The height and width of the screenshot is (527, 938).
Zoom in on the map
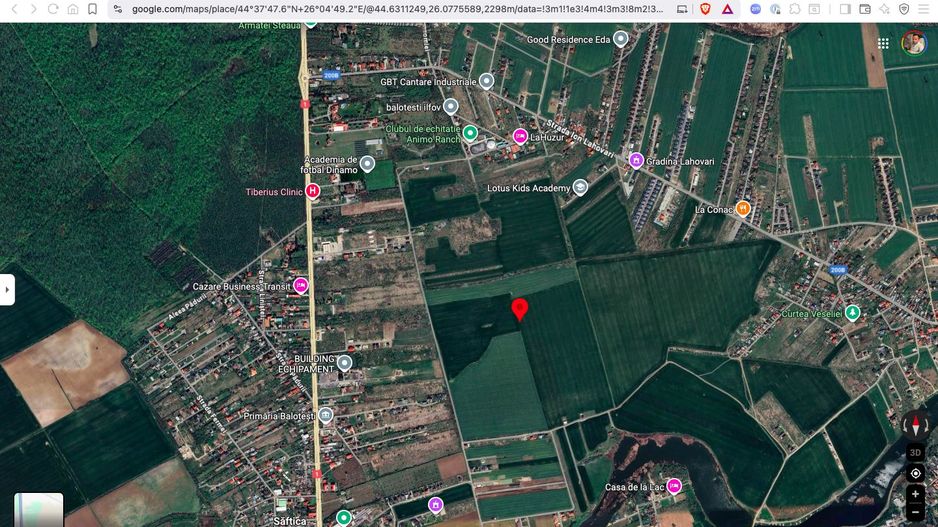pos(915,494)
